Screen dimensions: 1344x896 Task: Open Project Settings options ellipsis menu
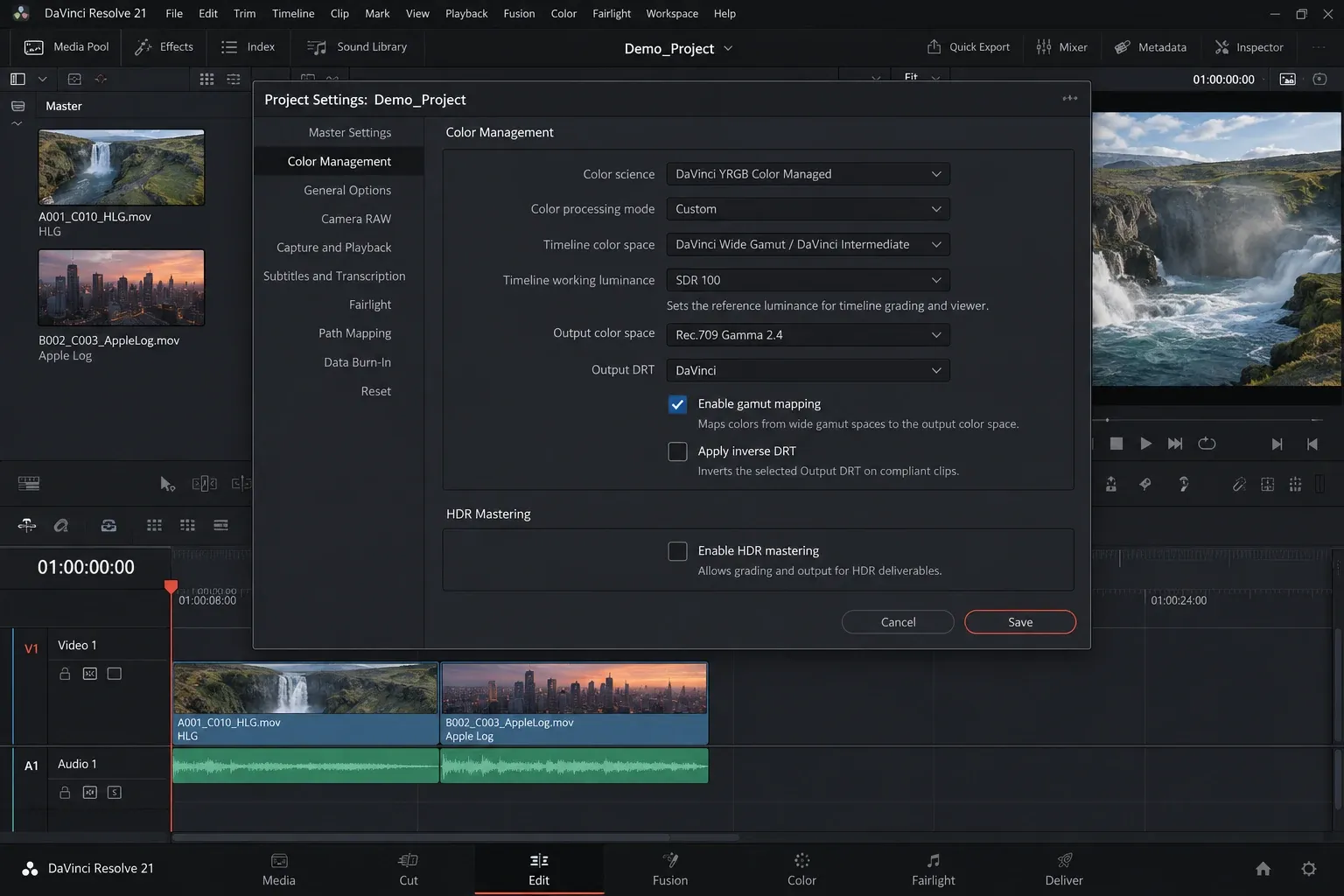(1069, 98)
